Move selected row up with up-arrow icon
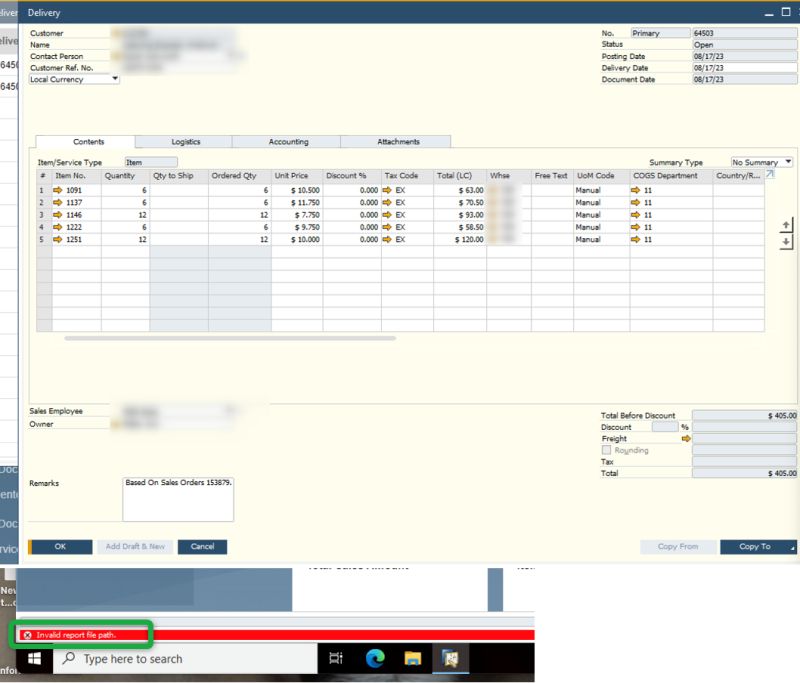The height and width of the screenshot is (683, 800). pyautogui.click(x=786, y=225)
